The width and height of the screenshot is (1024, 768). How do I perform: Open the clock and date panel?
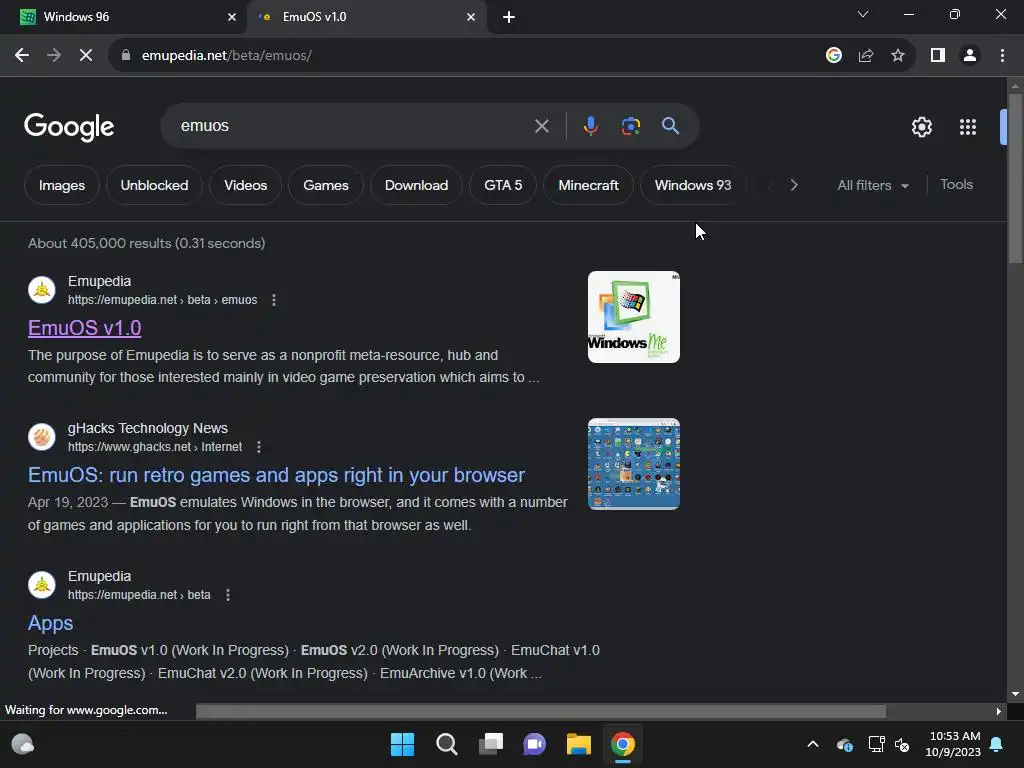tap(953, 744)
